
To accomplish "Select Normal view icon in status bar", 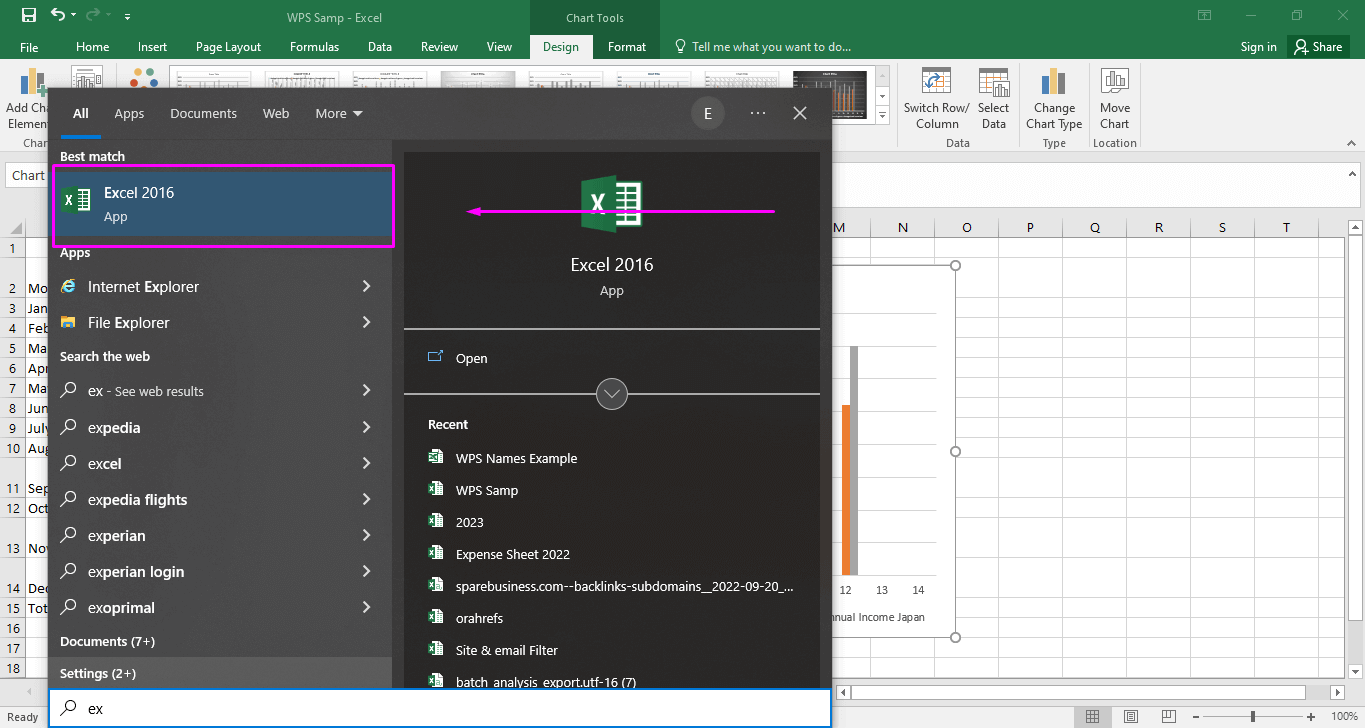I will coord(1092,716).
